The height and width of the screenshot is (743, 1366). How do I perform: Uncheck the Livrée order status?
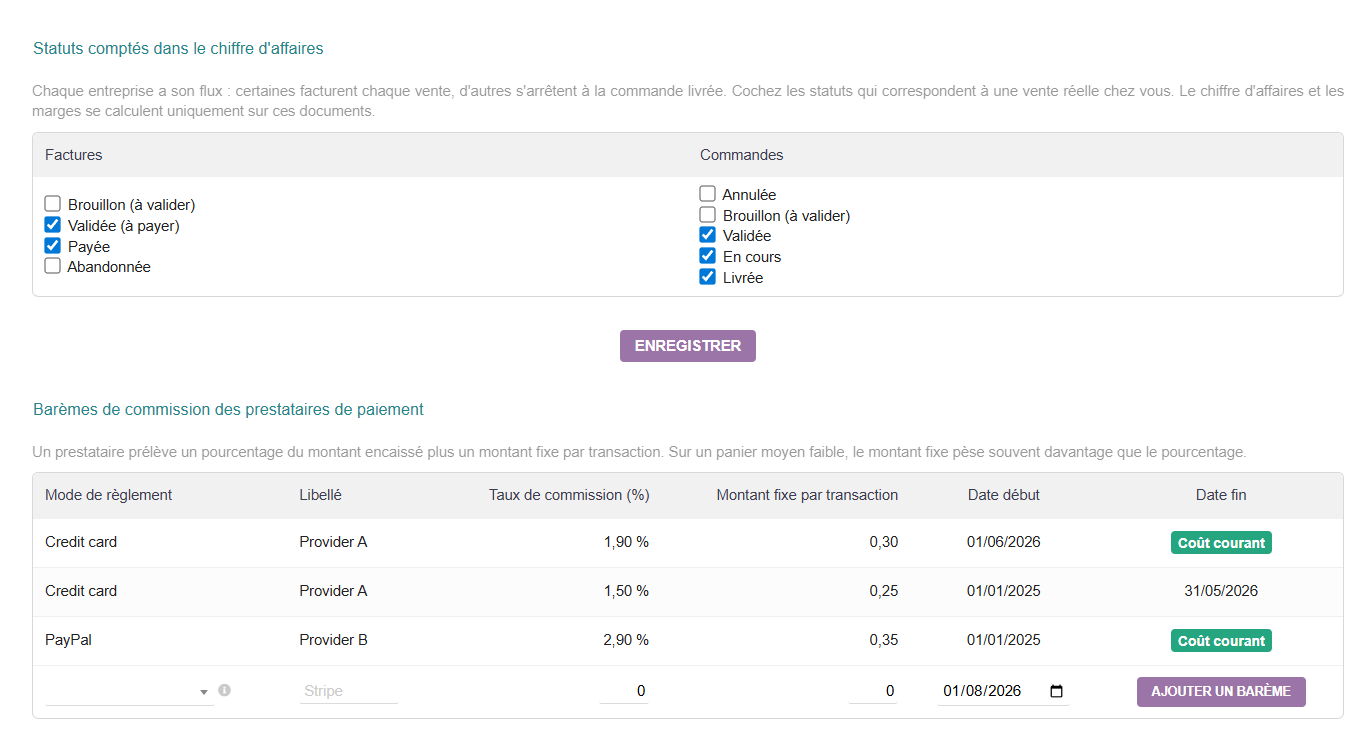pos(708,277)
